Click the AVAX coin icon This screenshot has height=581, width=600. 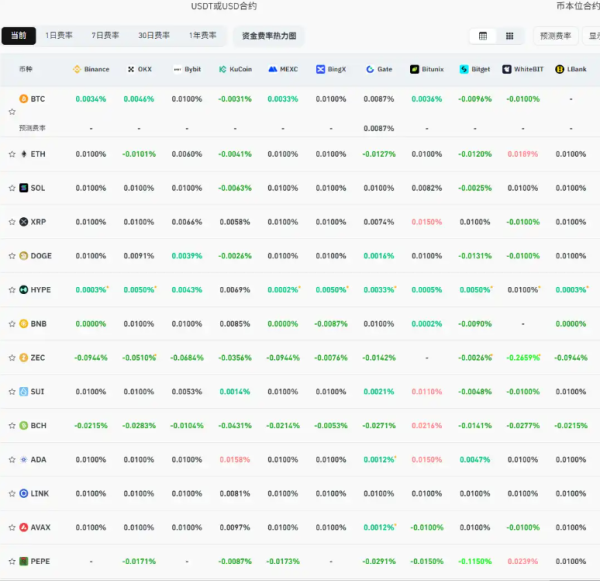[x=24, y=527]
